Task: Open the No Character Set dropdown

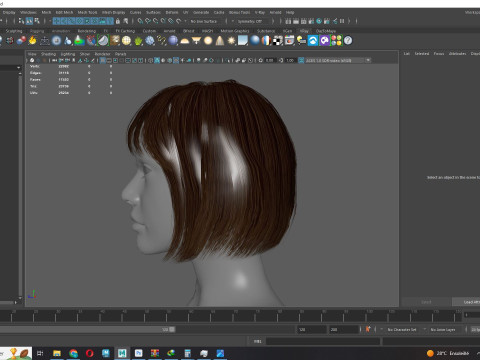Action: click(x=402, y=329)
